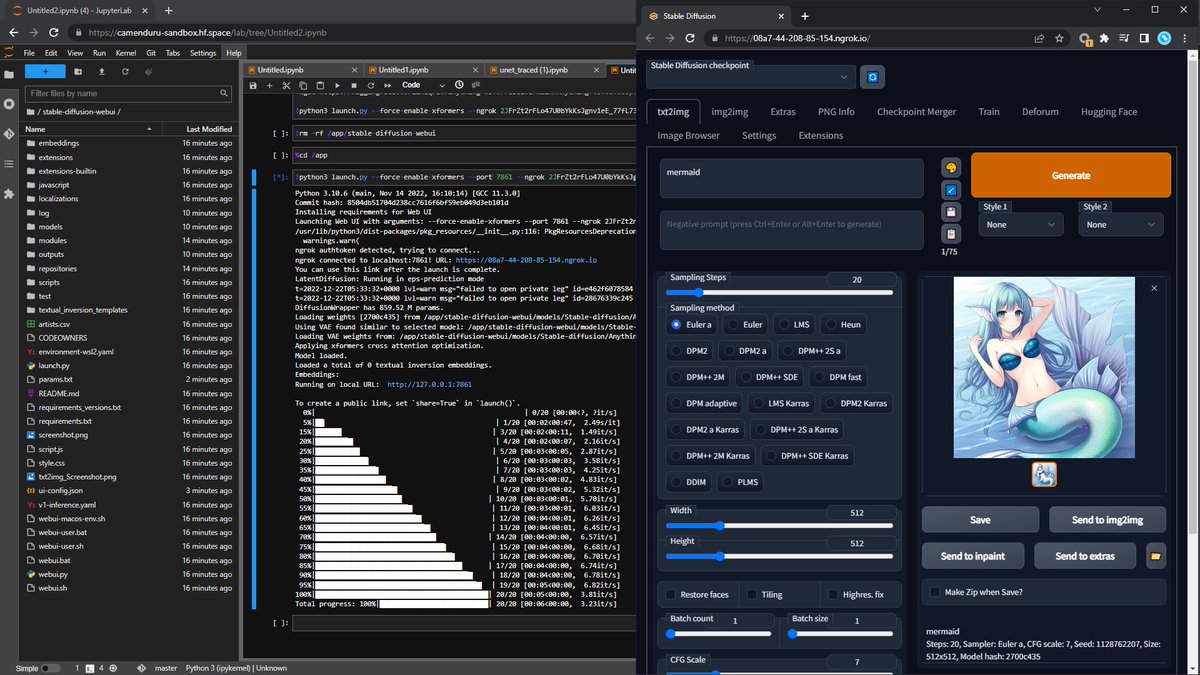Viewport: 1200px width, 675px height.
Task: Select the Heun sampler radio button
Action: [x=845, y=325]
